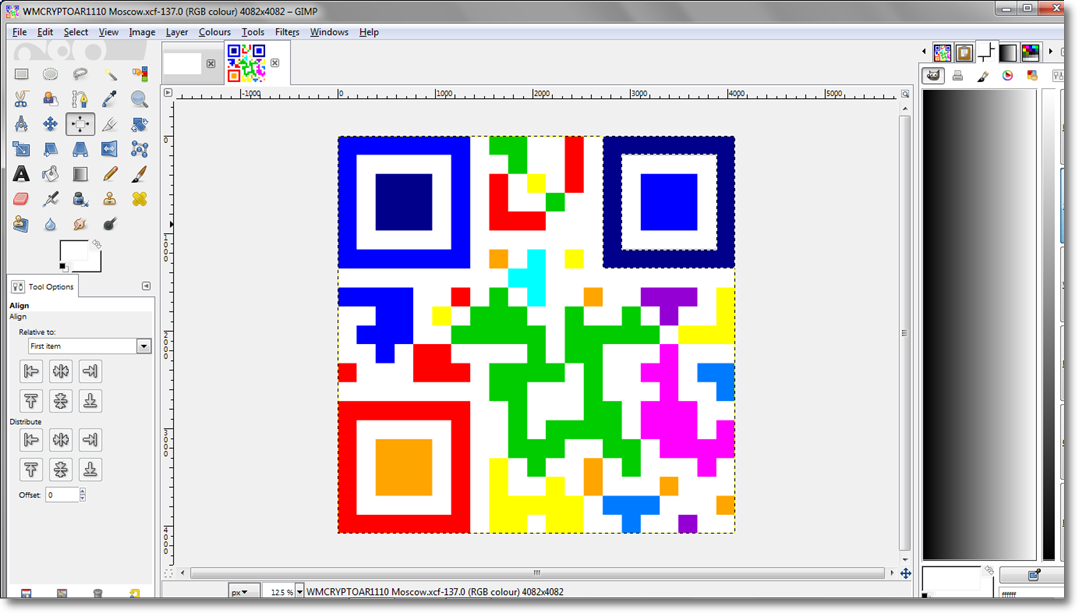1080x615 pixels.
Task: Open the Edit menu
Action: (45, 32)
